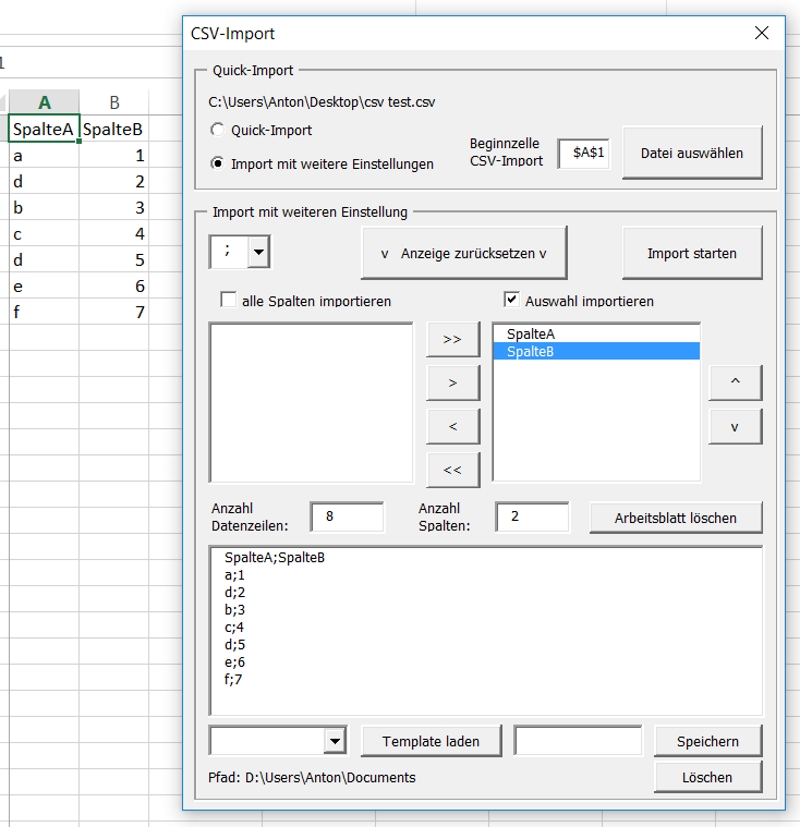The width and height of the screenshot is (800, 827).
Task: Enable alle Spalten importieren checkbox
Action: coord(228,300)
